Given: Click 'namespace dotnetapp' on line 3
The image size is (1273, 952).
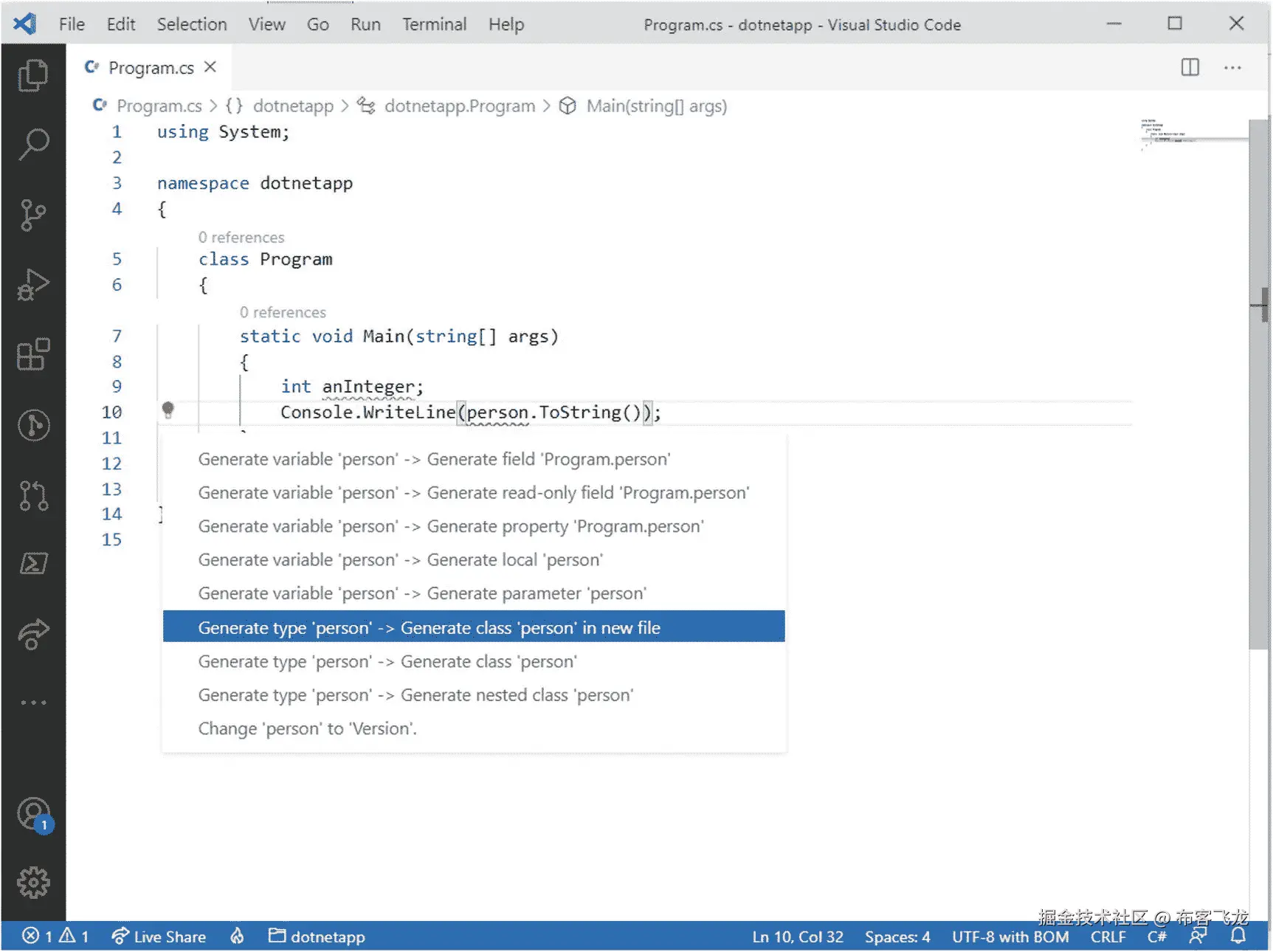Looking at the screenshot, I should [255, 184].
